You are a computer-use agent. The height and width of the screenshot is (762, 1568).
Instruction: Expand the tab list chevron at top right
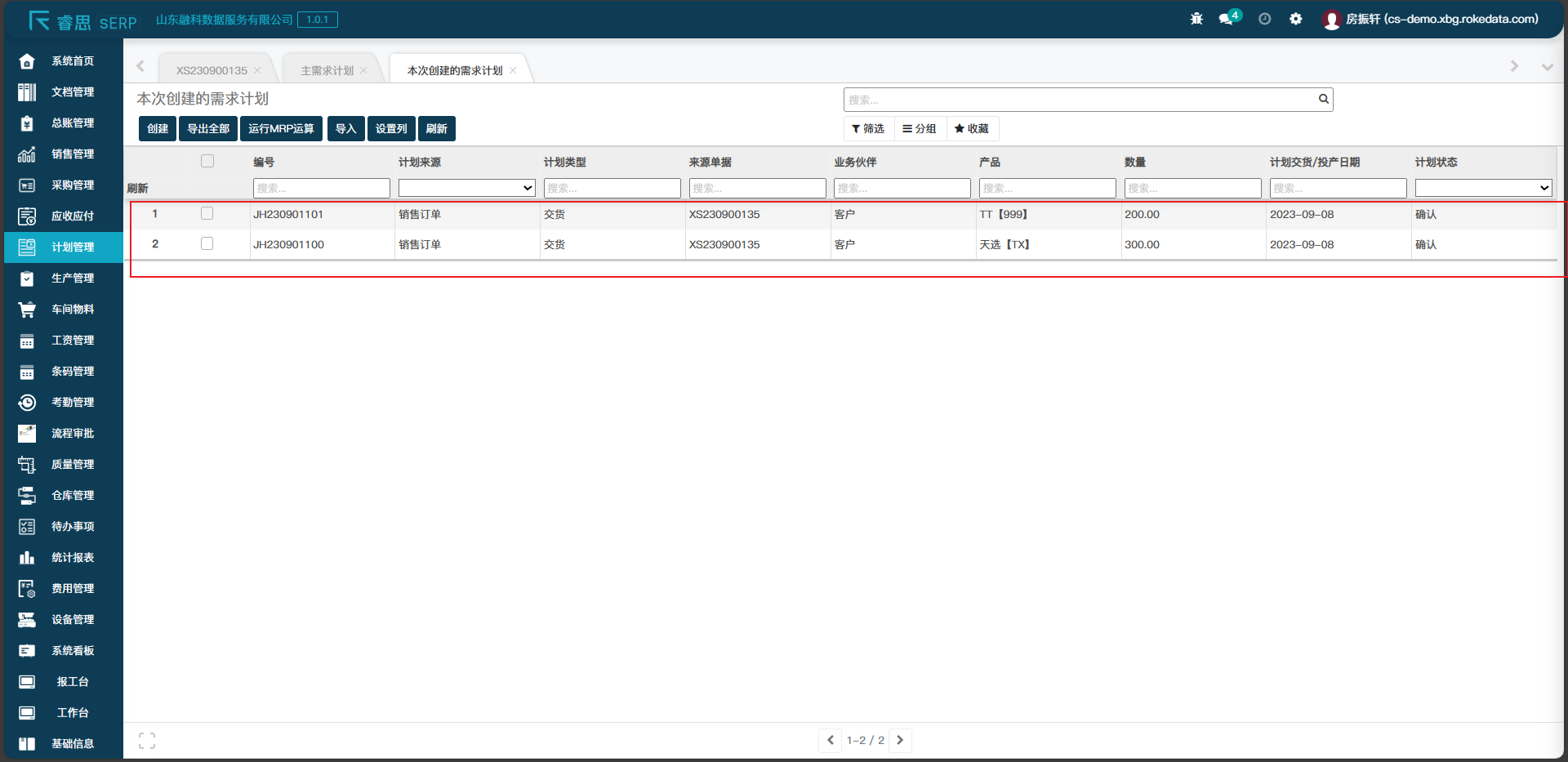pos(1547,67)
